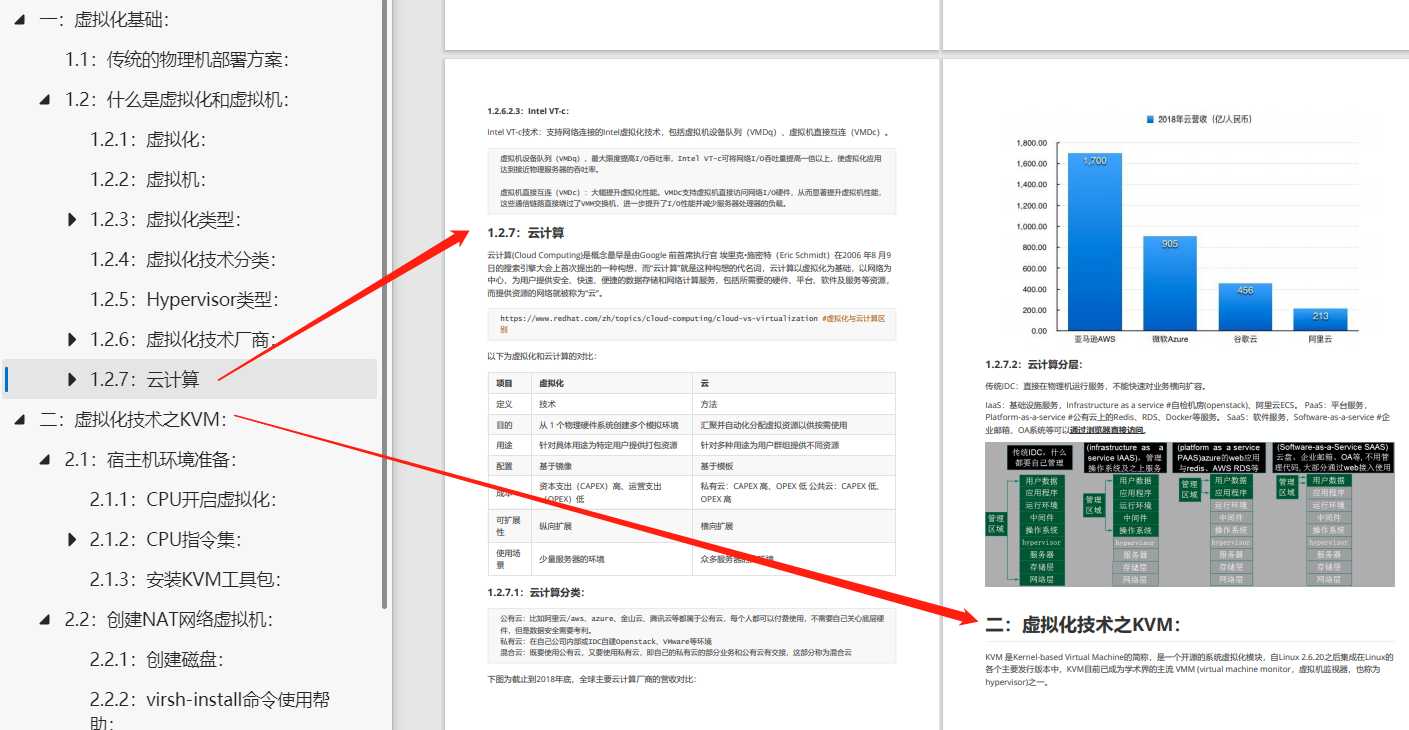This screenshot has height=730, width=1409.
Task: Click heading 1.2.7.2: 云计算分层
Action: (x=1033, y=365)
